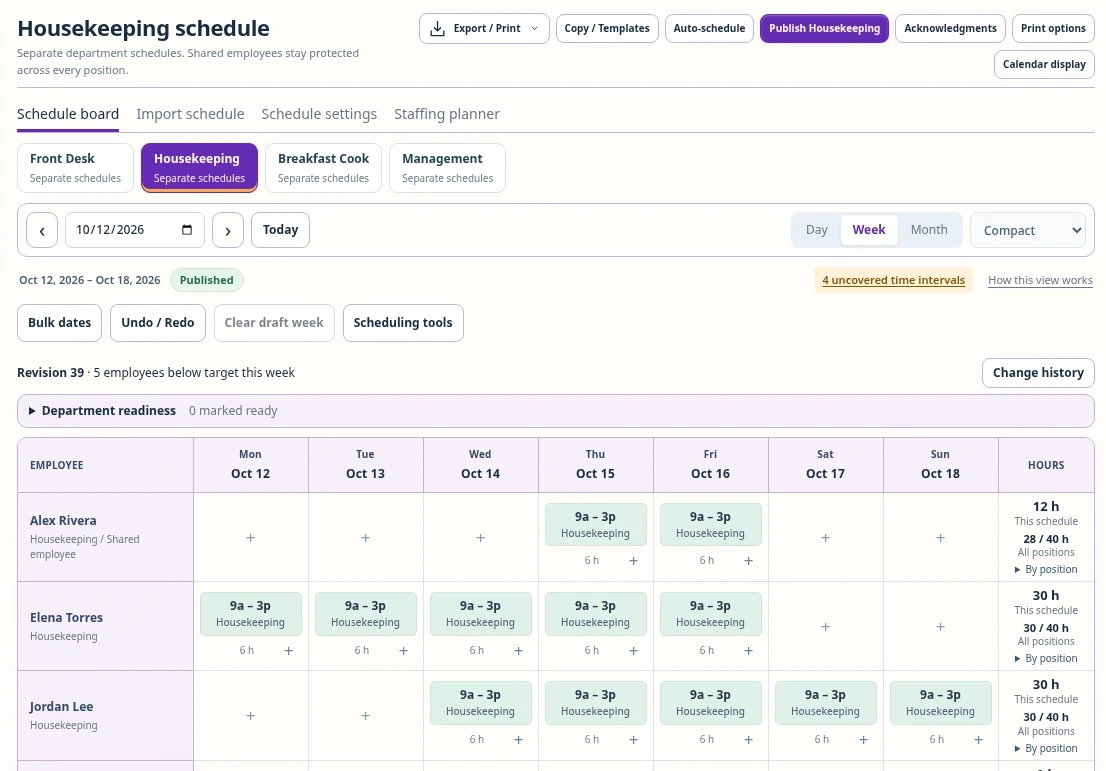Open Bulk dates
Image resolution: width=1106 pixels, height=771 pixels.
point(59,323)
